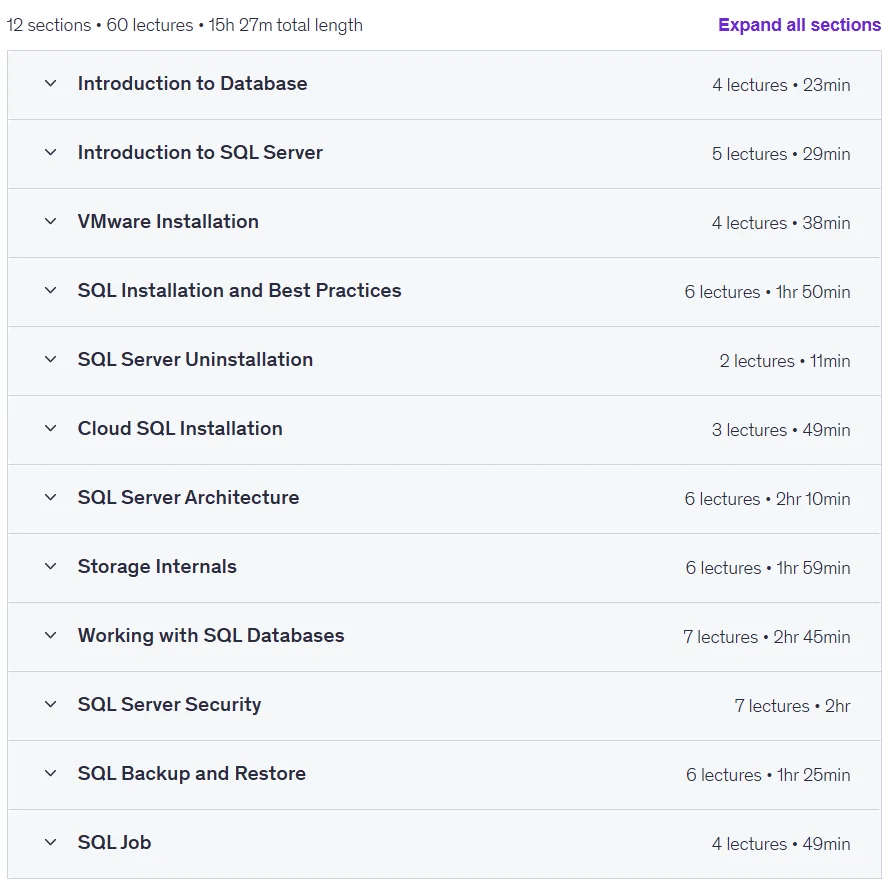
Task: Click the SQL Server Security title
Action: [170, 704]
